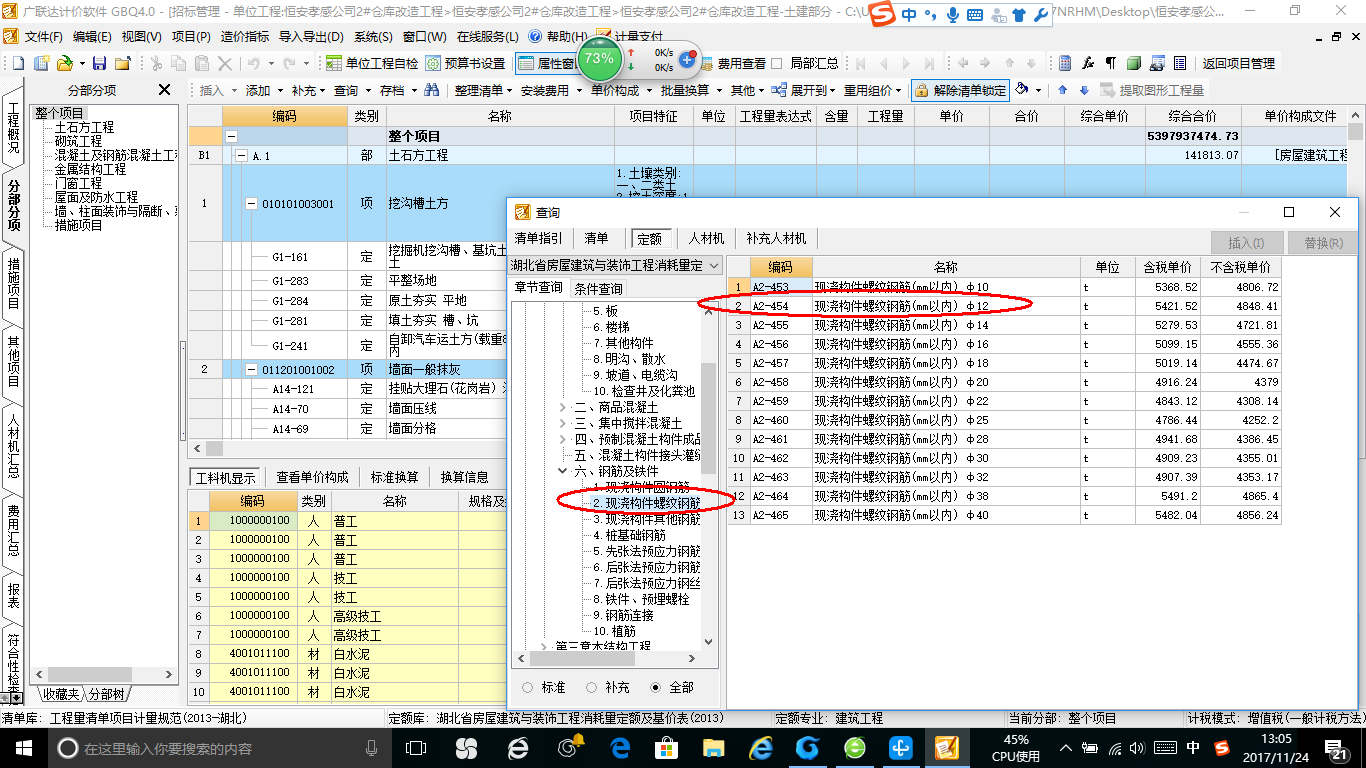Viewport: 1366px width, 768px height.
Task: Open the 添加 dropdown menu
Action: pos(262,90)
